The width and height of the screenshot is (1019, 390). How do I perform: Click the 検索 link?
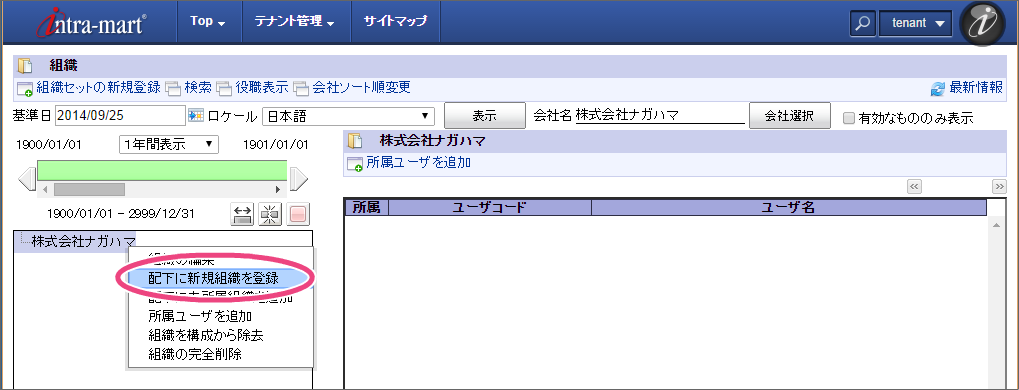(x=198, y=87)
